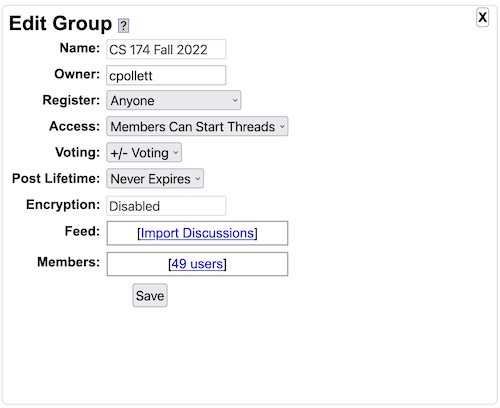
Task: Open the Access dropdown for thread permissions
Action: 197,126
